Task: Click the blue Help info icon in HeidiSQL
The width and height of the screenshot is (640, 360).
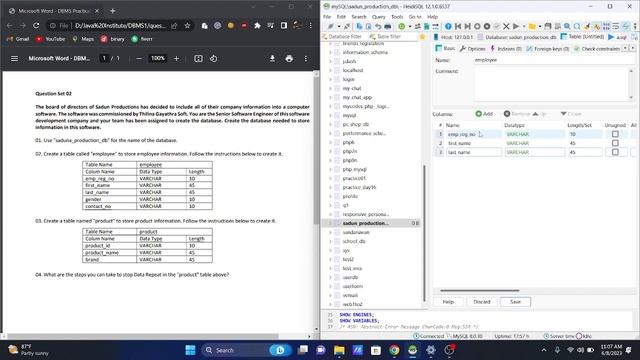Action: 448,26
